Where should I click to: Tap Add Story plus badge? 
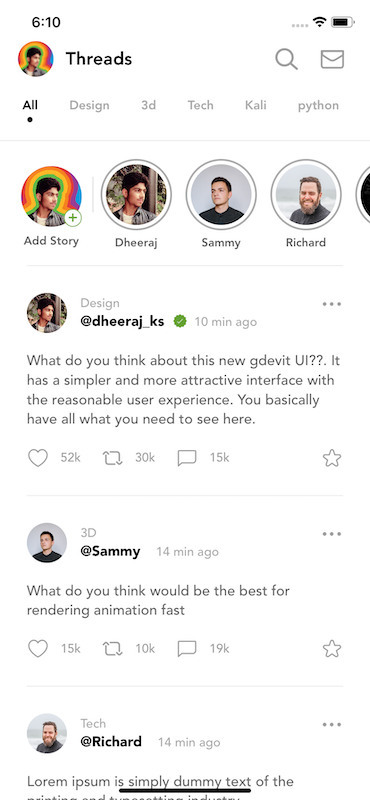tap(73, 218)
